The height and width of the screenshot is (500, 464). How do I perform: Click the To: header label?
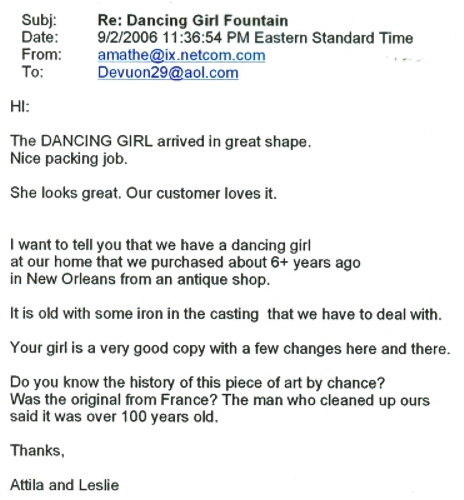pyautogui.click(x=32, y=72)
